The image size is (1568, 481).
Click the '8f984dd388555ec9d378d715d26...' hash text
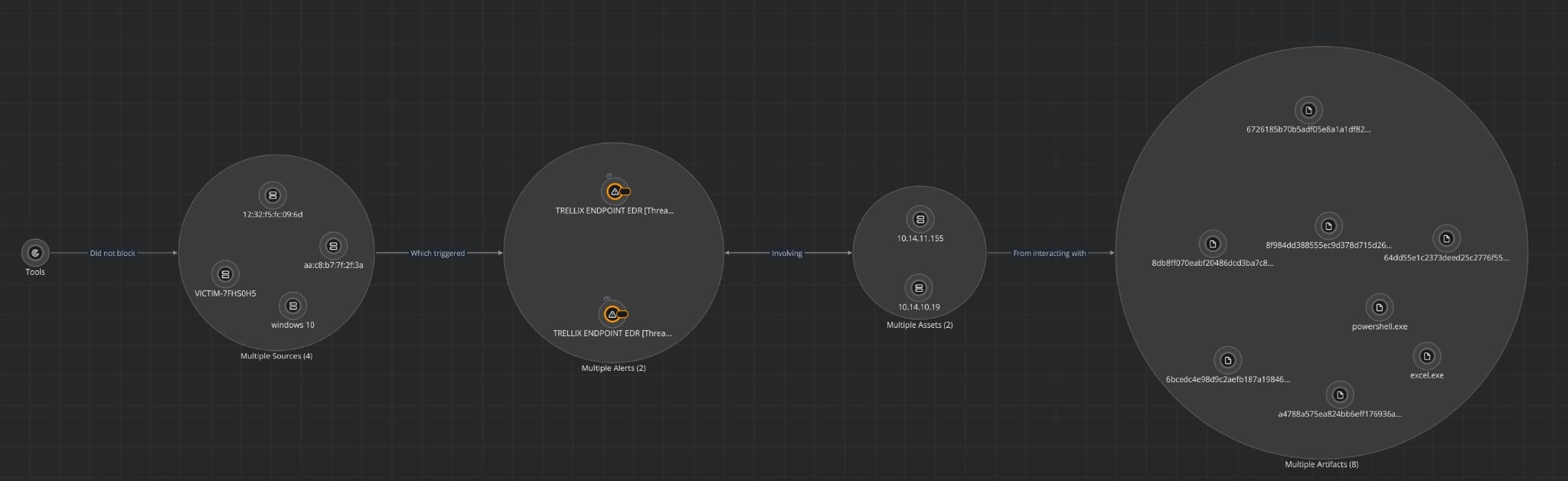click(x=1328, y=246)
